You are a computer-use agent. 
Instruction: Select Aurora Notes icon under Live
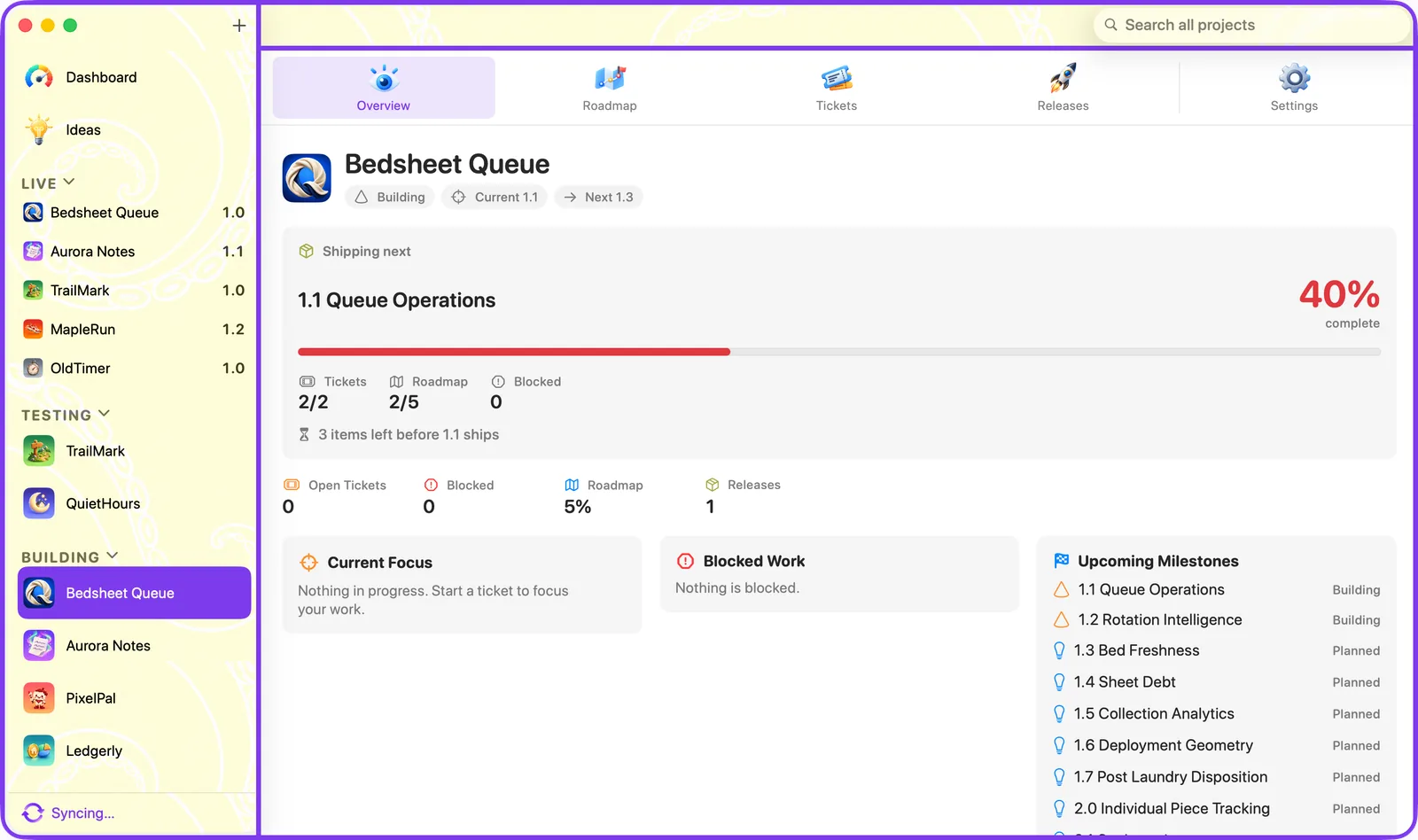[33, 251]
